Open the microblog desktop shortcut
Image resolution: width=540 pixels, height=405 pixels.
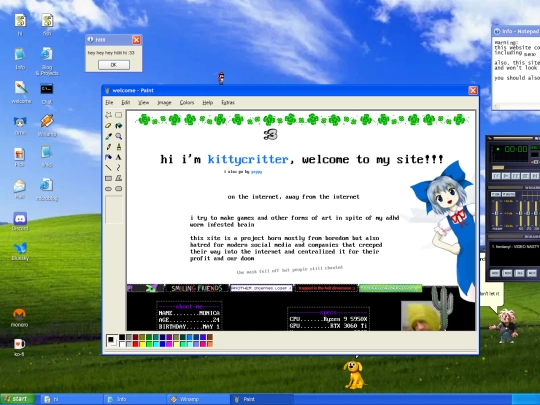tap(47, 189)
